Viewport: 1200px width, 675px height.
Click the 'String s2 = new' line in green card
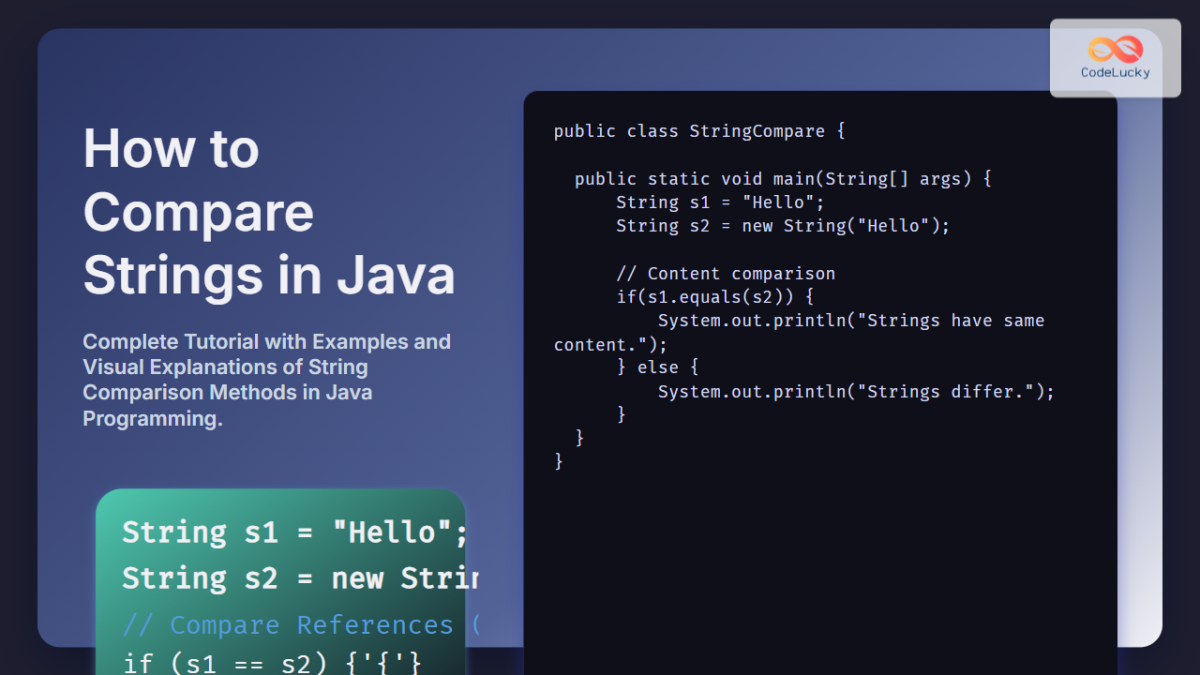(x=300, y=578)
